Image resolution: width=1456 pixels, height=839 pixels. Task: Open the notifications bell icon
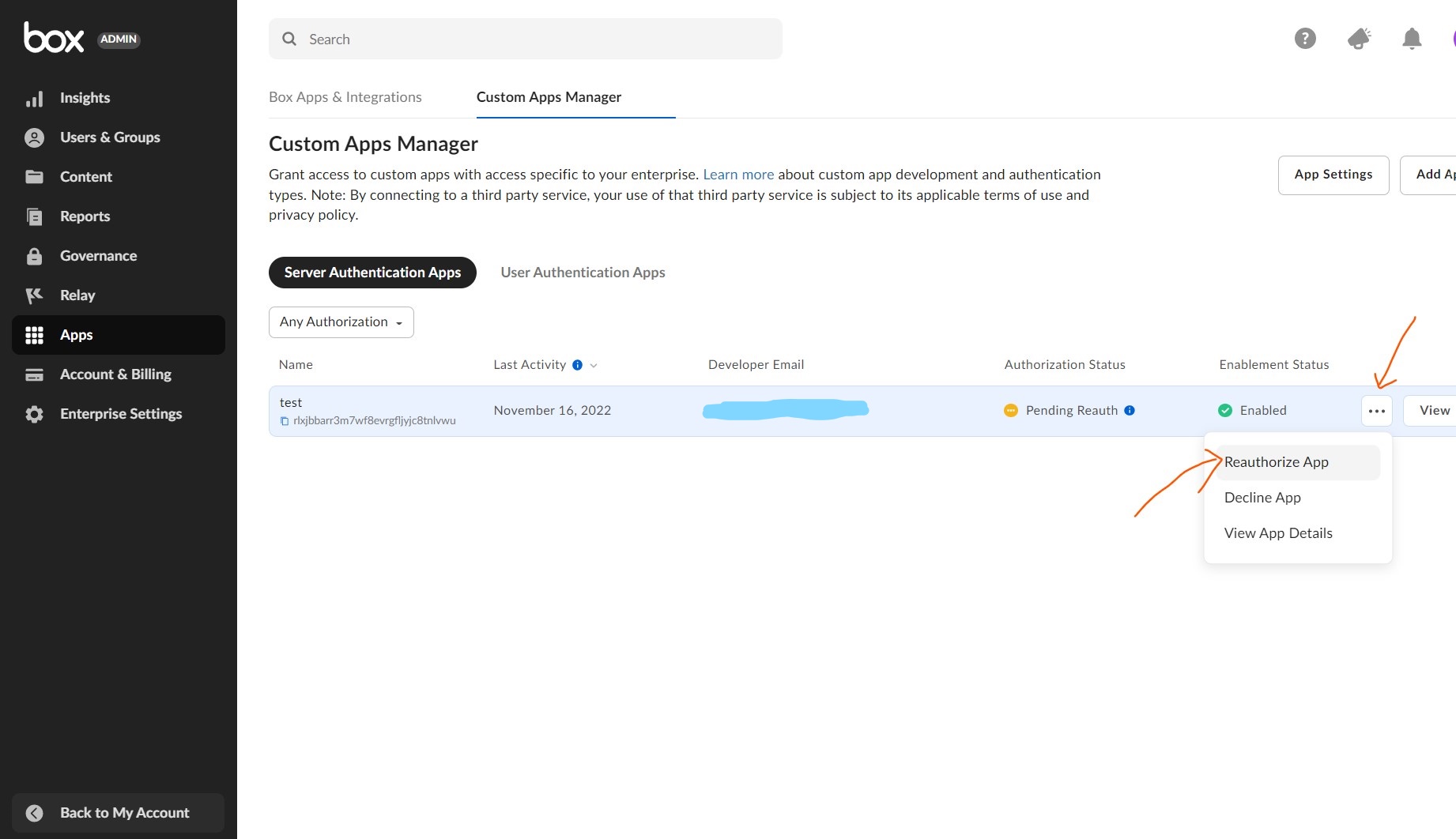(1412, 38)
